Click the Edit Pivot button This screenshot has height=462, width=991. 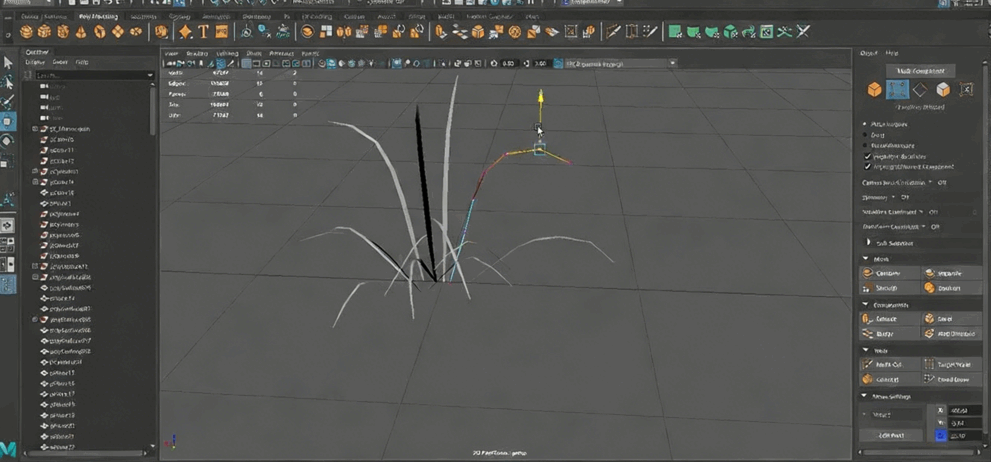(x=891, y=435)
